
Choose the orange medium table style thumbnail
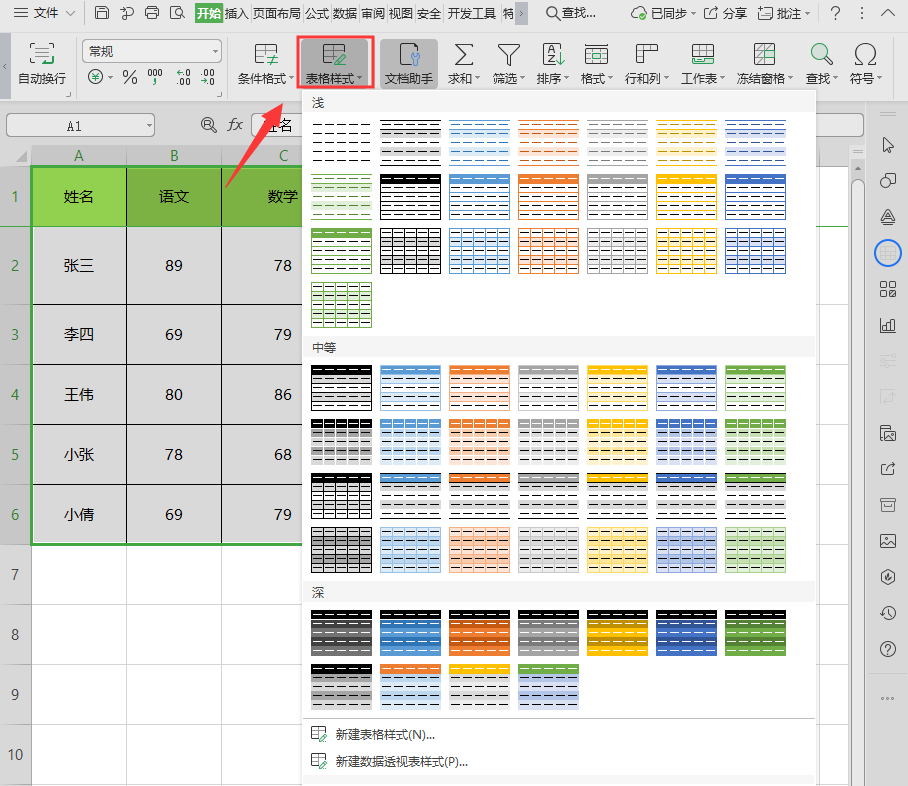[x=479, y=387]
